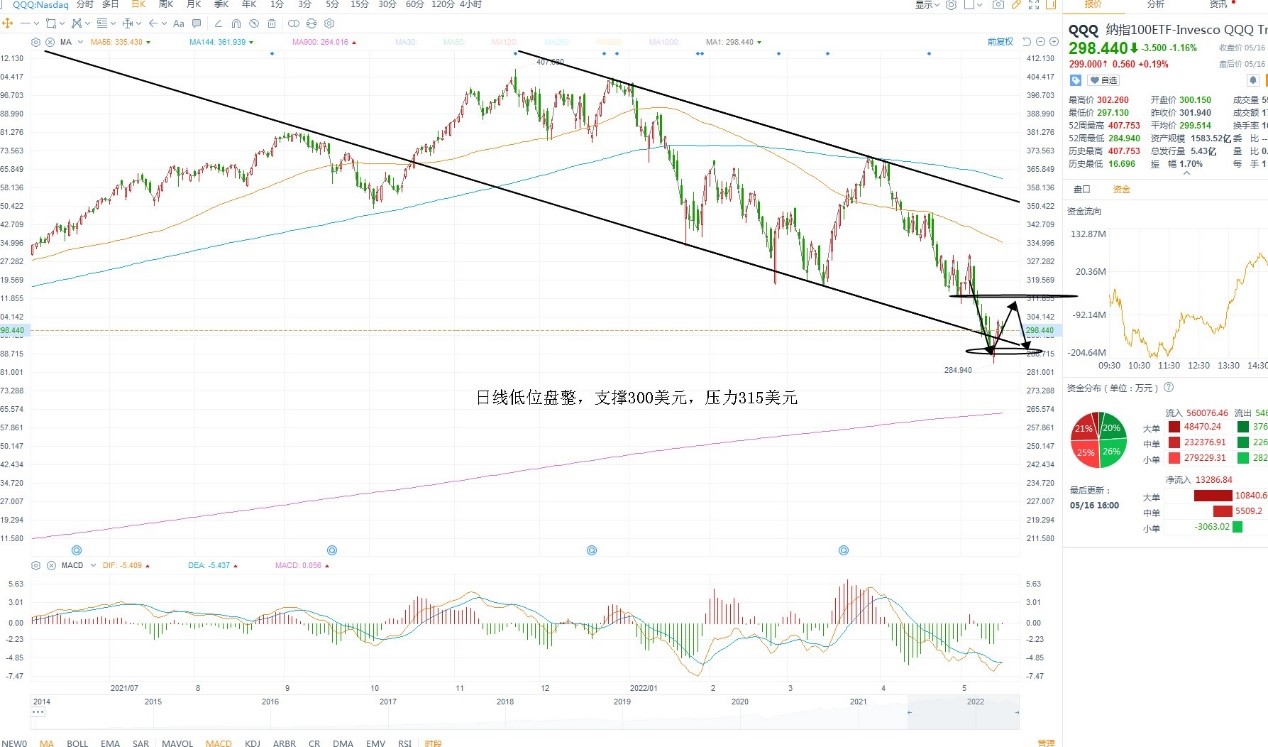Click the edit pencil icon at top right
Image resolution: width=1268 pixels, height=747 pixels.
point(1016,5)
